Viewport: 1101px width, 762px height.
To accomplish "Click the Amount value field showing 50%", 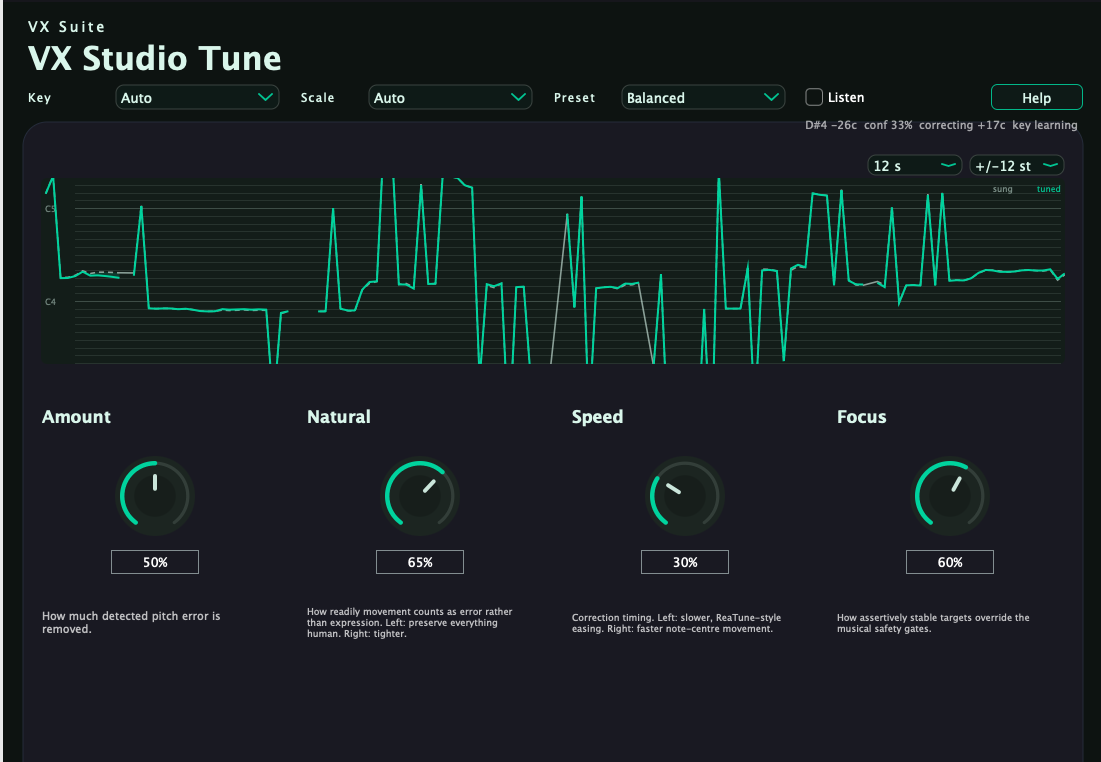I will (x=155, y=562).
